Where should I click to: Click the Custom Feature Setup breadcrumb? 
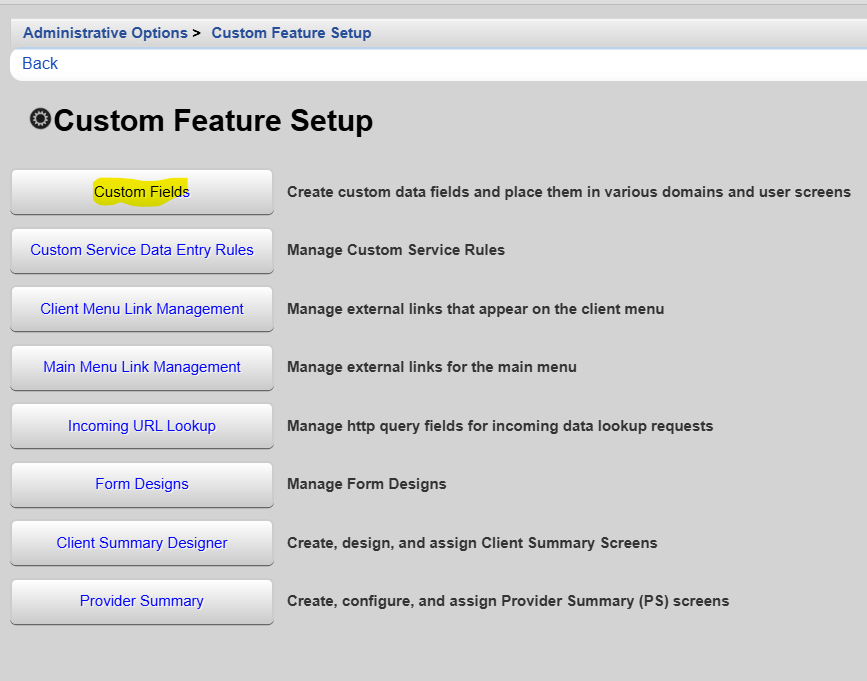click(x=291, y=33)
